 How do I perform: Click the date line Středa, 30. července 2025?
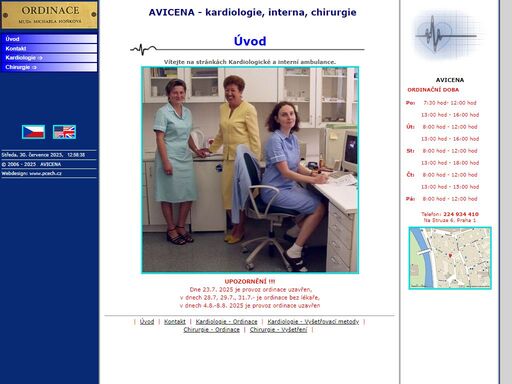click(x=32, y=155)
